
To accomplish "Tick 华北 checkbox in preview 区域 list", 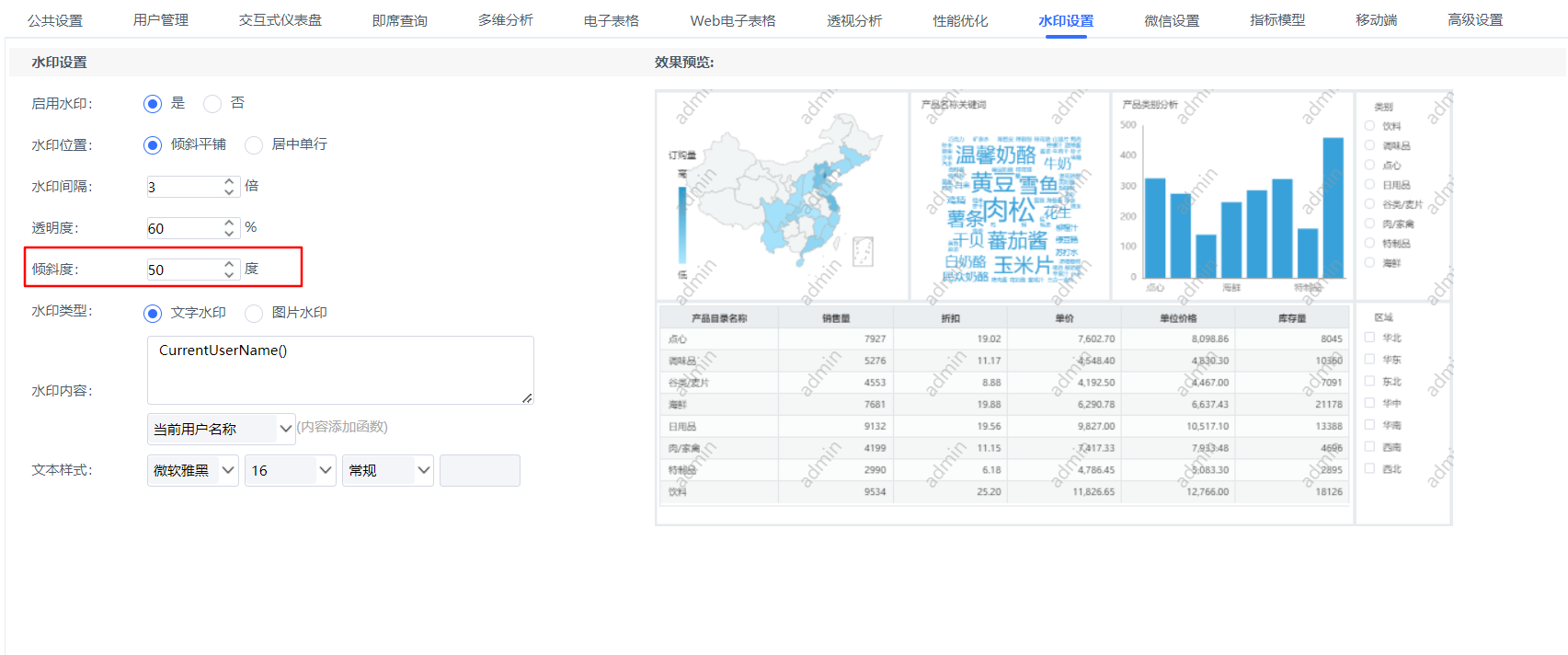I will [1369, 338].
